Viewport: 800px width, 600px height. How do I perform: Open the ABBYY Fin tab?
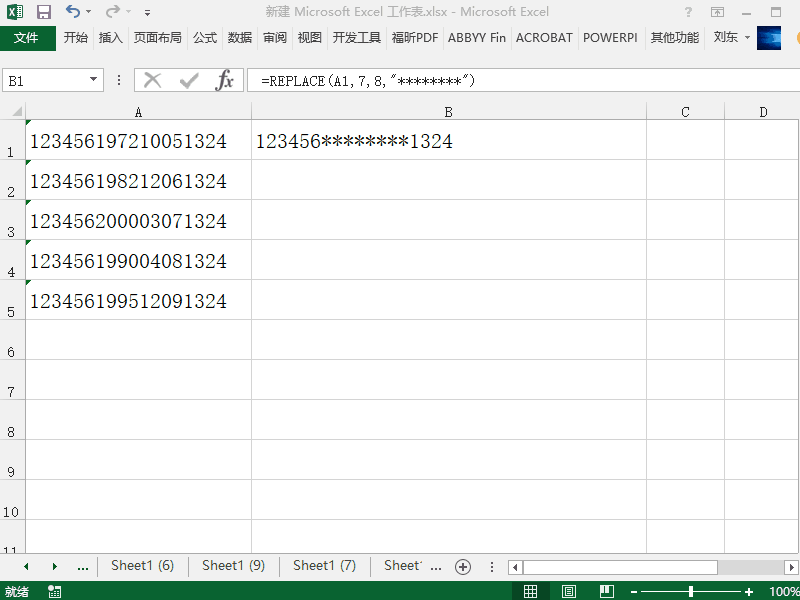point(477,38)
